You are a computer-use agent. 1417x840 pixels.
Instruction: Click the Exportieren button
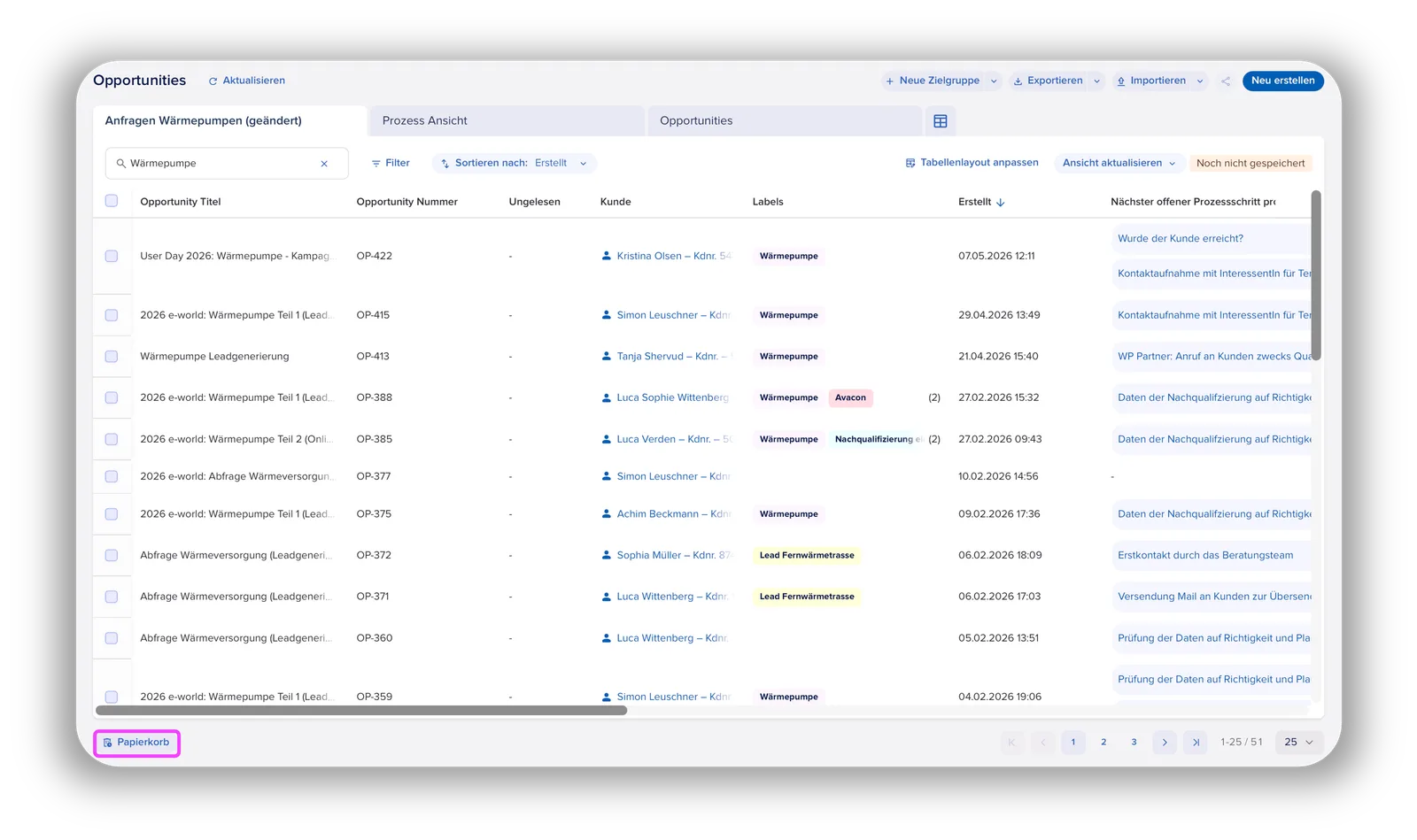1049,81
